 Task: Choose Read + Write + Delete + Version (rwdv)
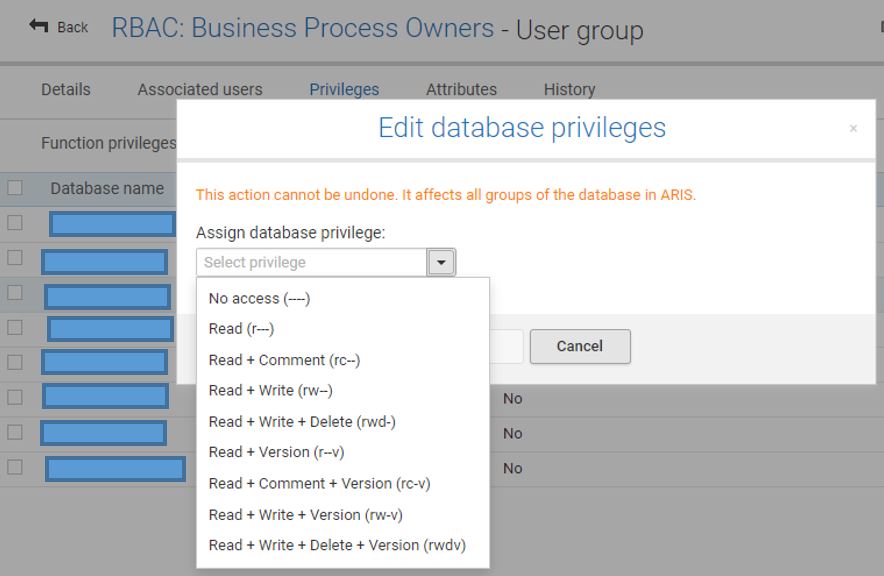337,545
